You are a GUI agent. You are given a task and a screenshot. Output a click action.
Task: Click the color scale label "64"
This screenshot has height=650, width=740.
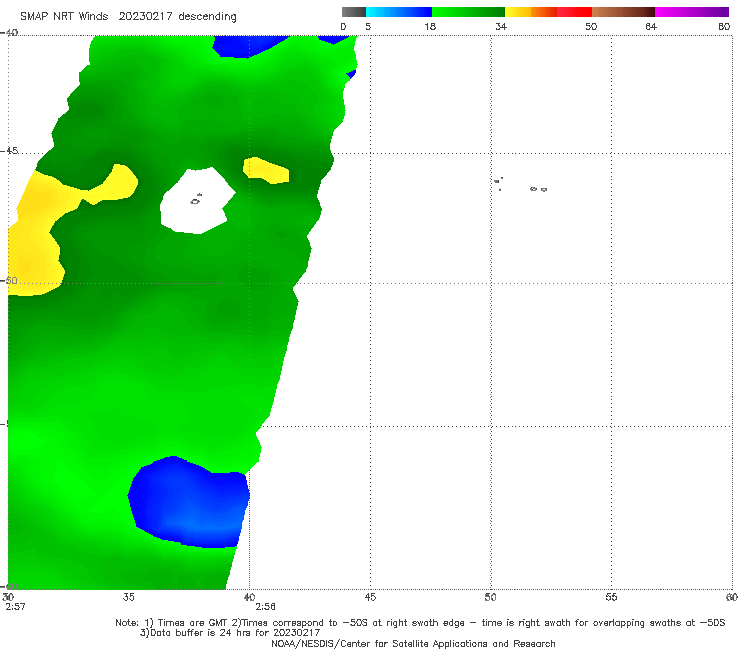point(651,26)
